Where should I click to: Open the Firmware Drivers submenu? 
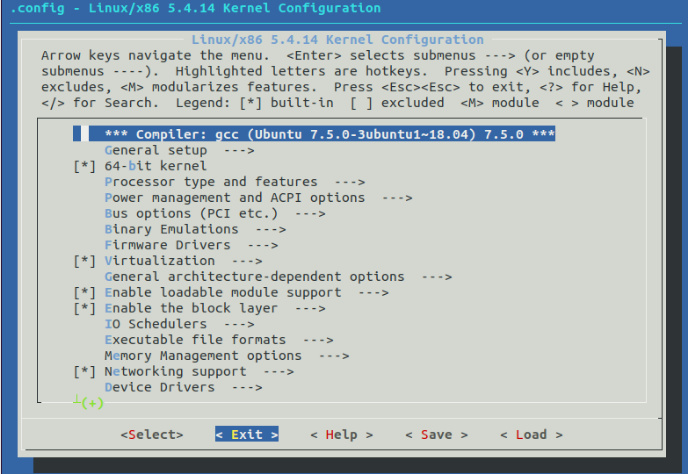point(191,245)
